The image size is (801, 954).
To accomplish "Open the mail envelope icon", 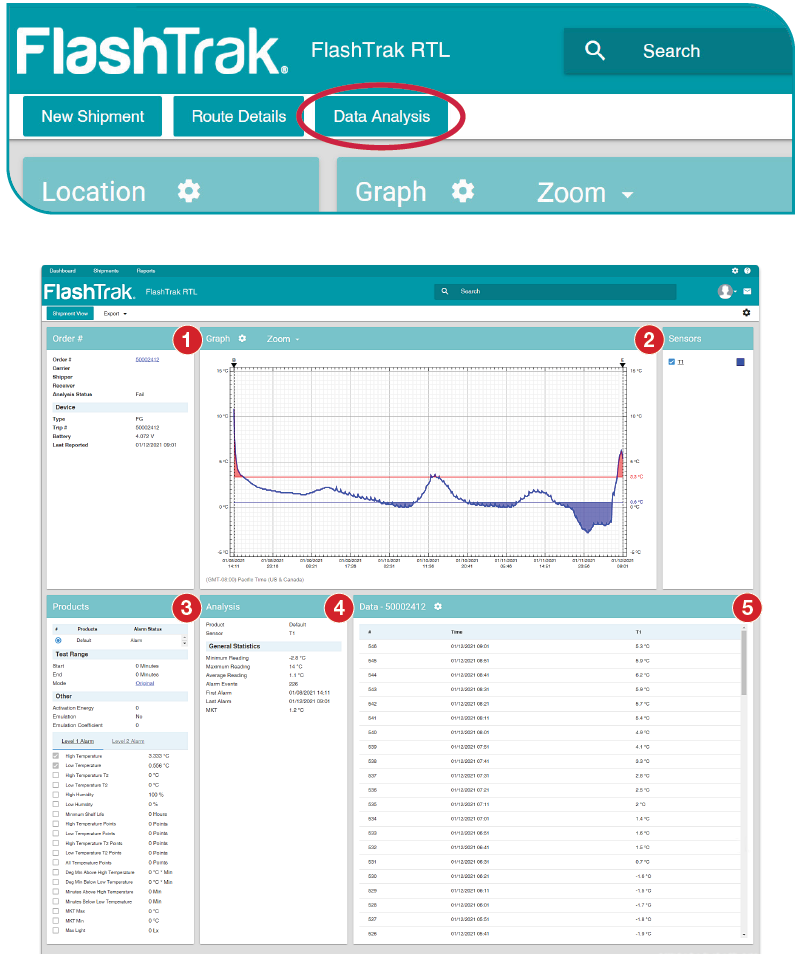I will pos(747,291).
